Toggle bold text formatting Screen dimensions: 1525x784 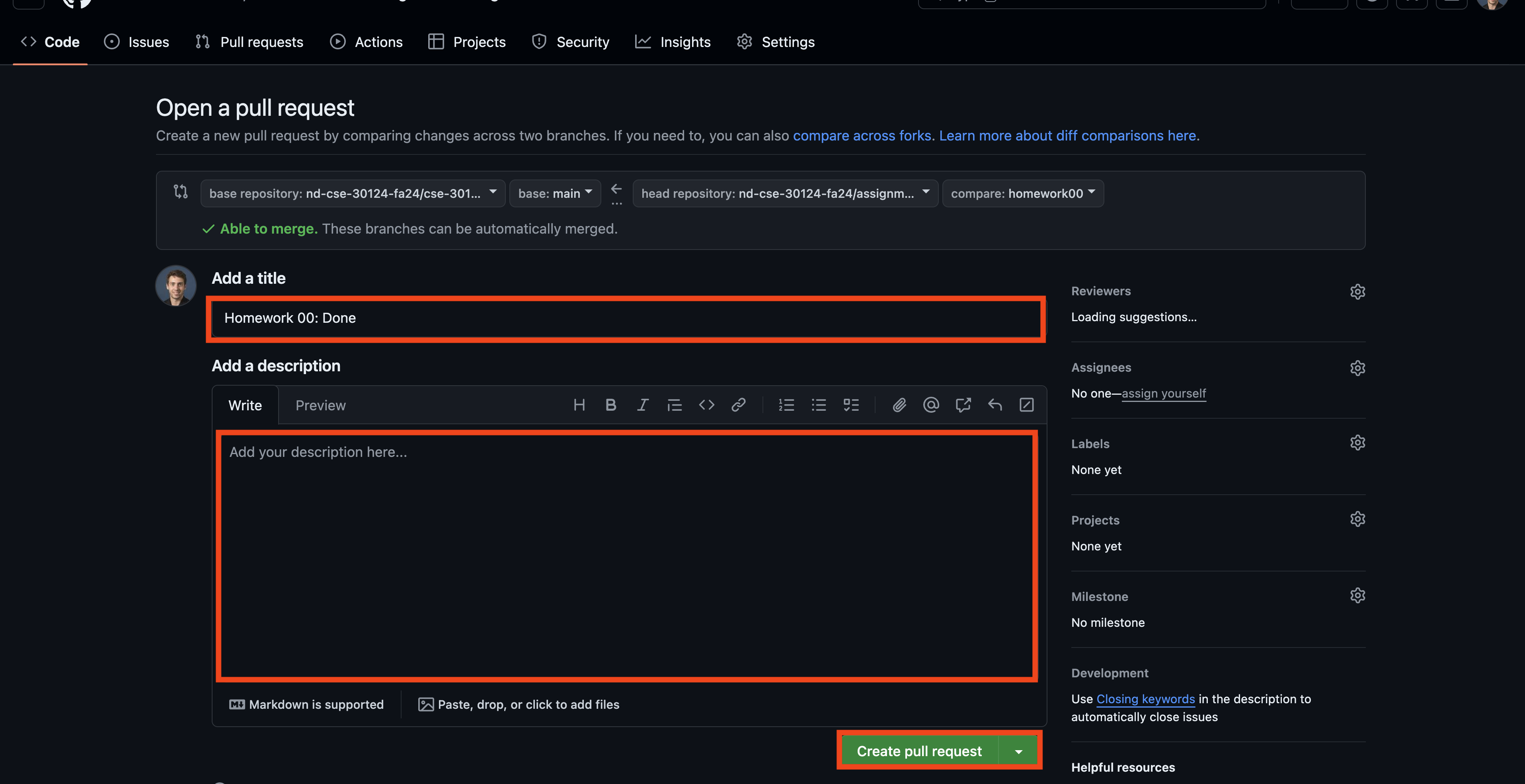[x=610, y=405]
